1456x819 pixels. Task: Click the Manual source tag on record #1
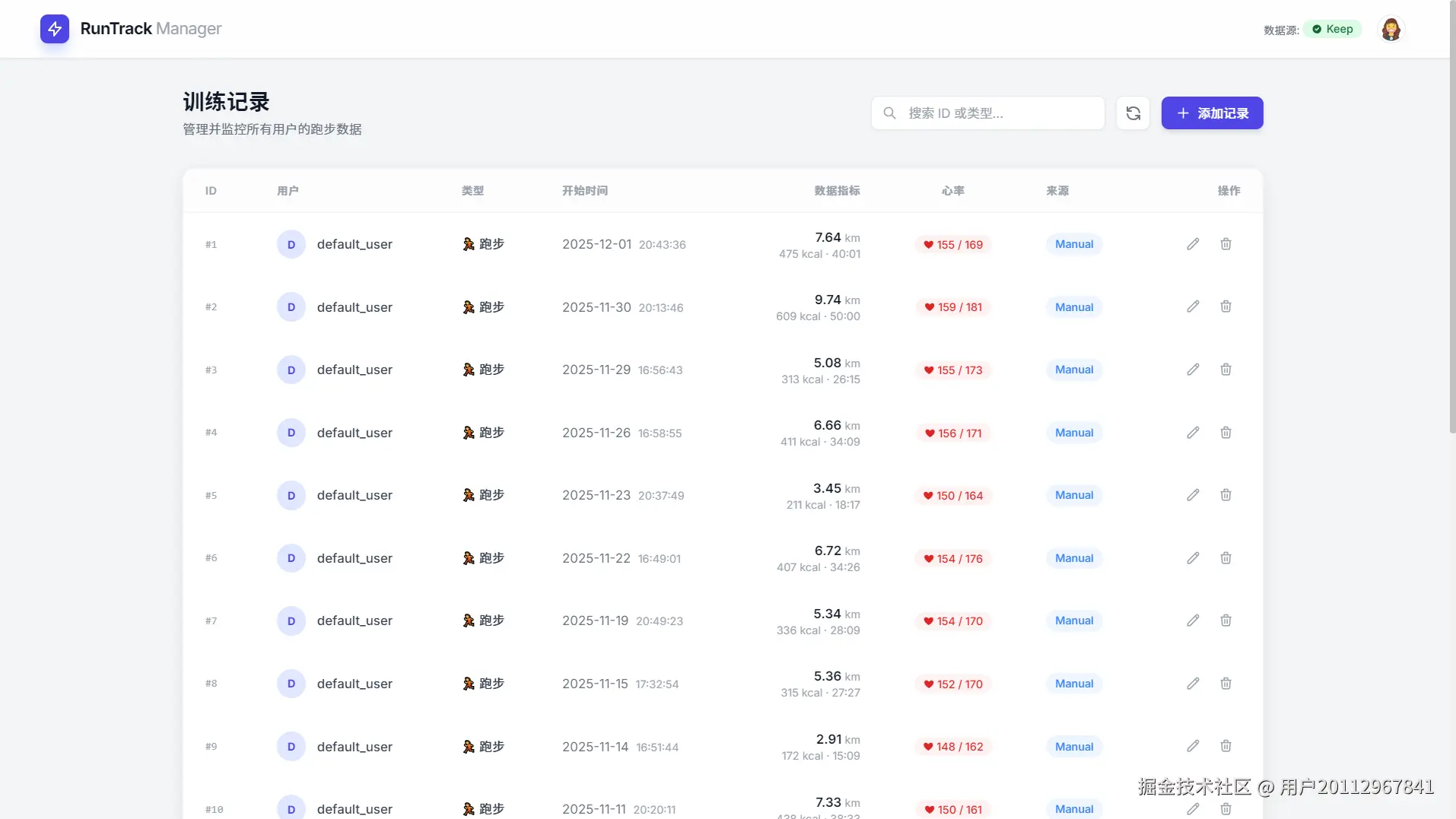point(1073,244)
